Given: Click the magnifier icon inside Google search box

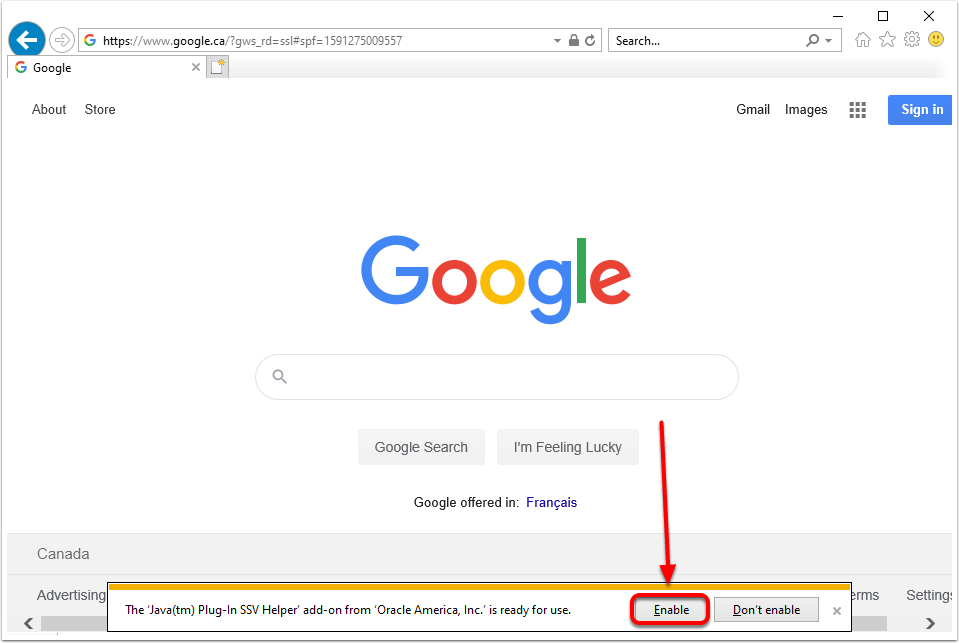Looking at the screenshot, I should tap(280, 377).
